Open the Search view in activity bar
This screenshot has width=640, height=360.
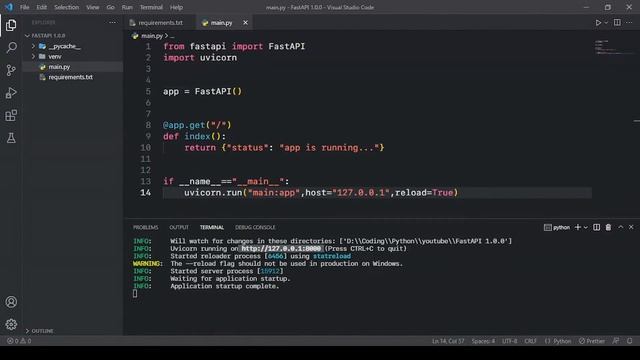[x=11, y=48]
